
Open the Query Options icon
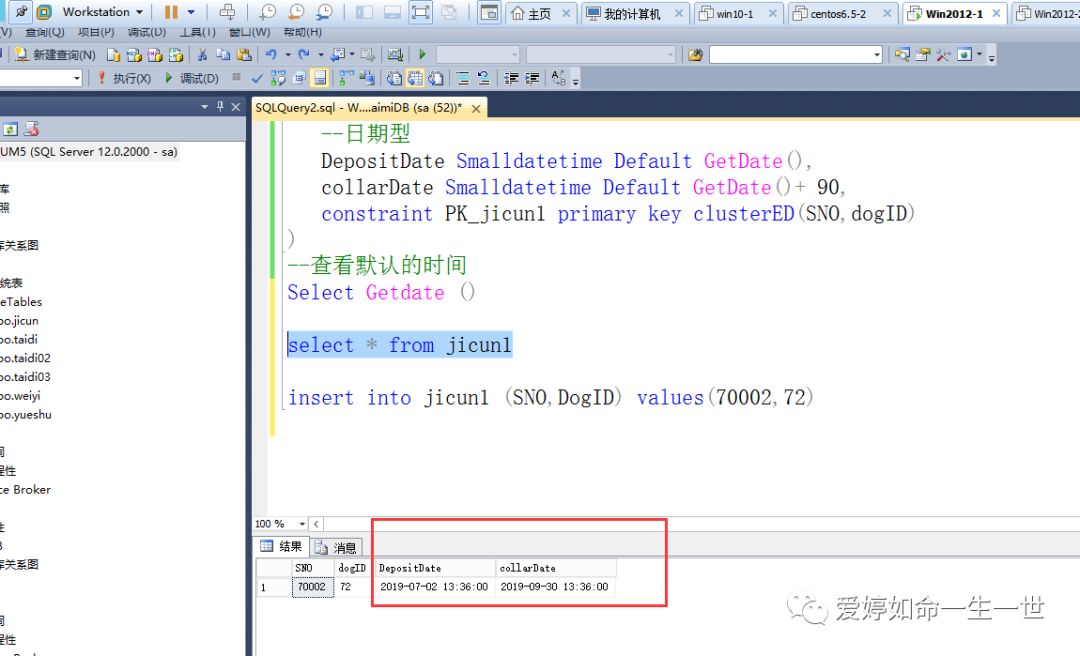click(x=299, y=79)
